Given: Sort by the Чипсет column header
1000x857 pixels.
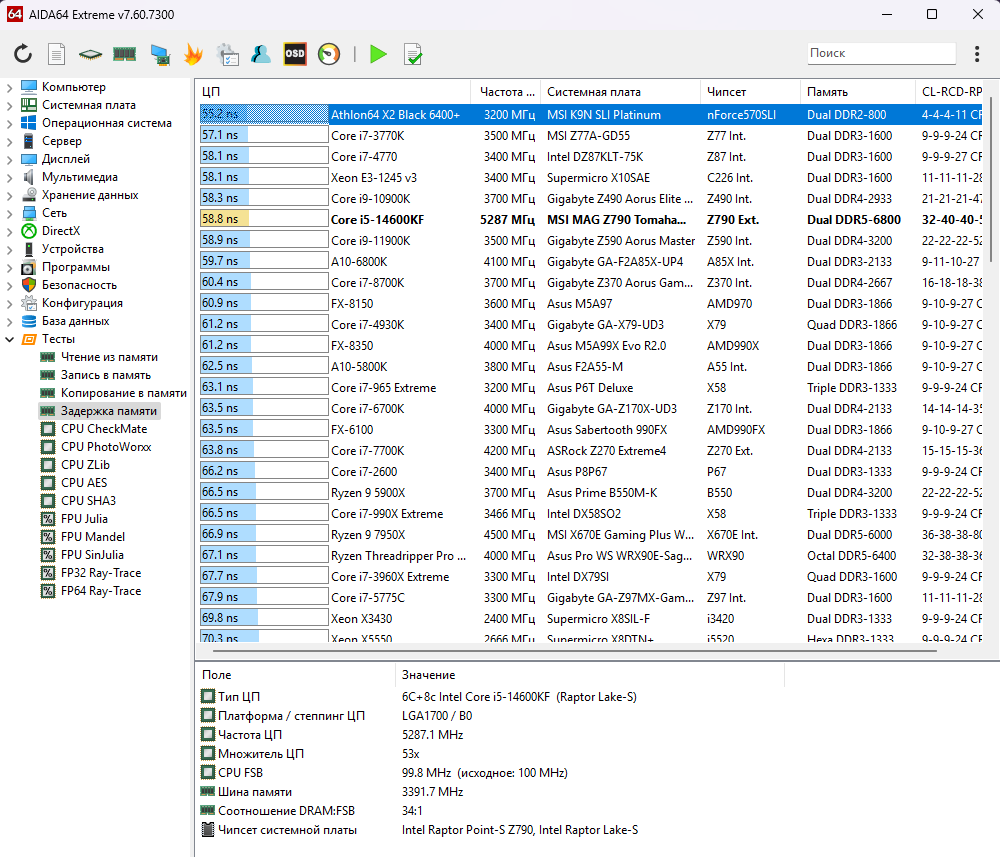Looking at the screenshot, I should click(750, 92).
